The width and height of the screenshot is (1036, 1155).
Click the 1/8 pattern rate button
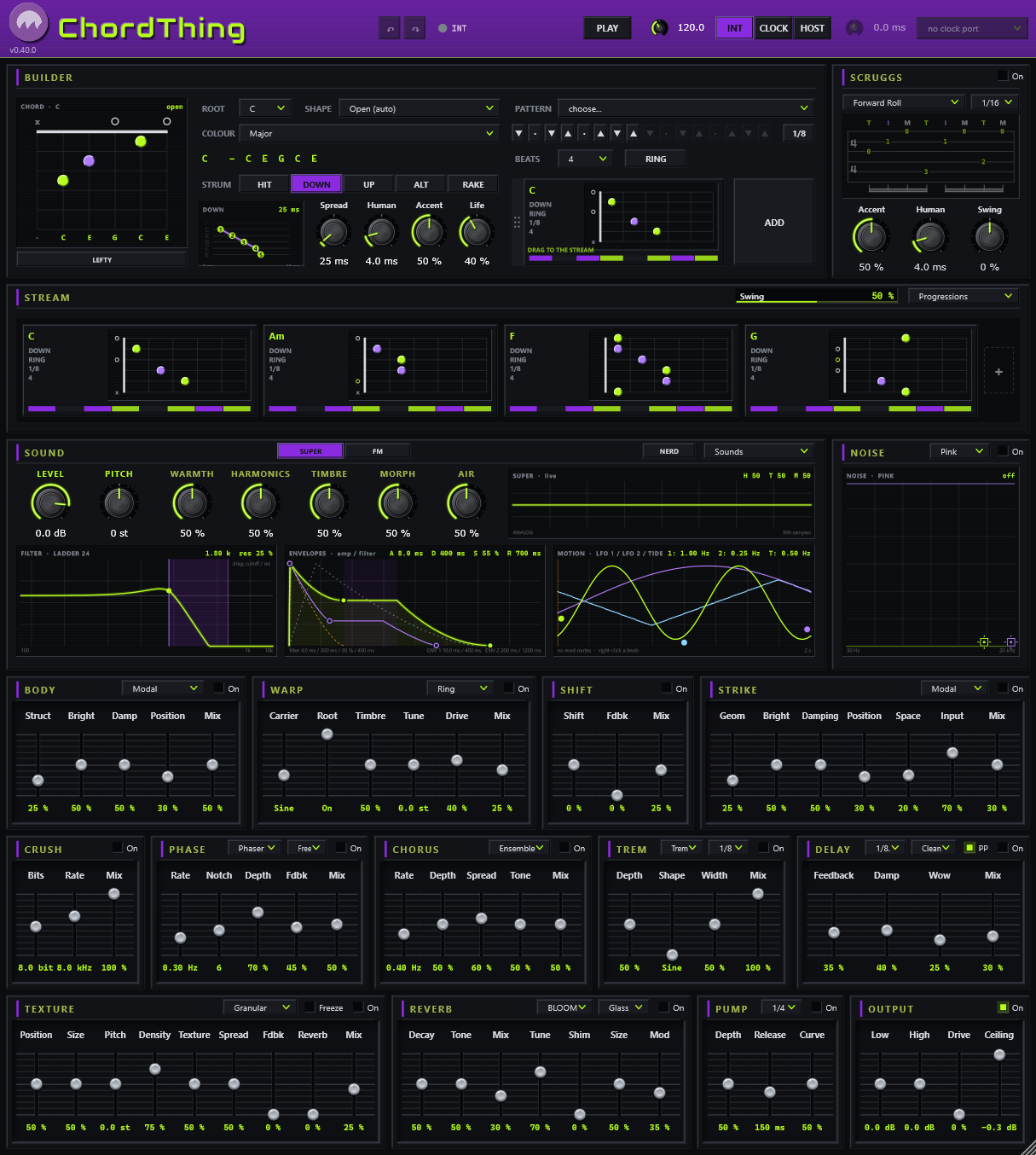pos(799,133)
